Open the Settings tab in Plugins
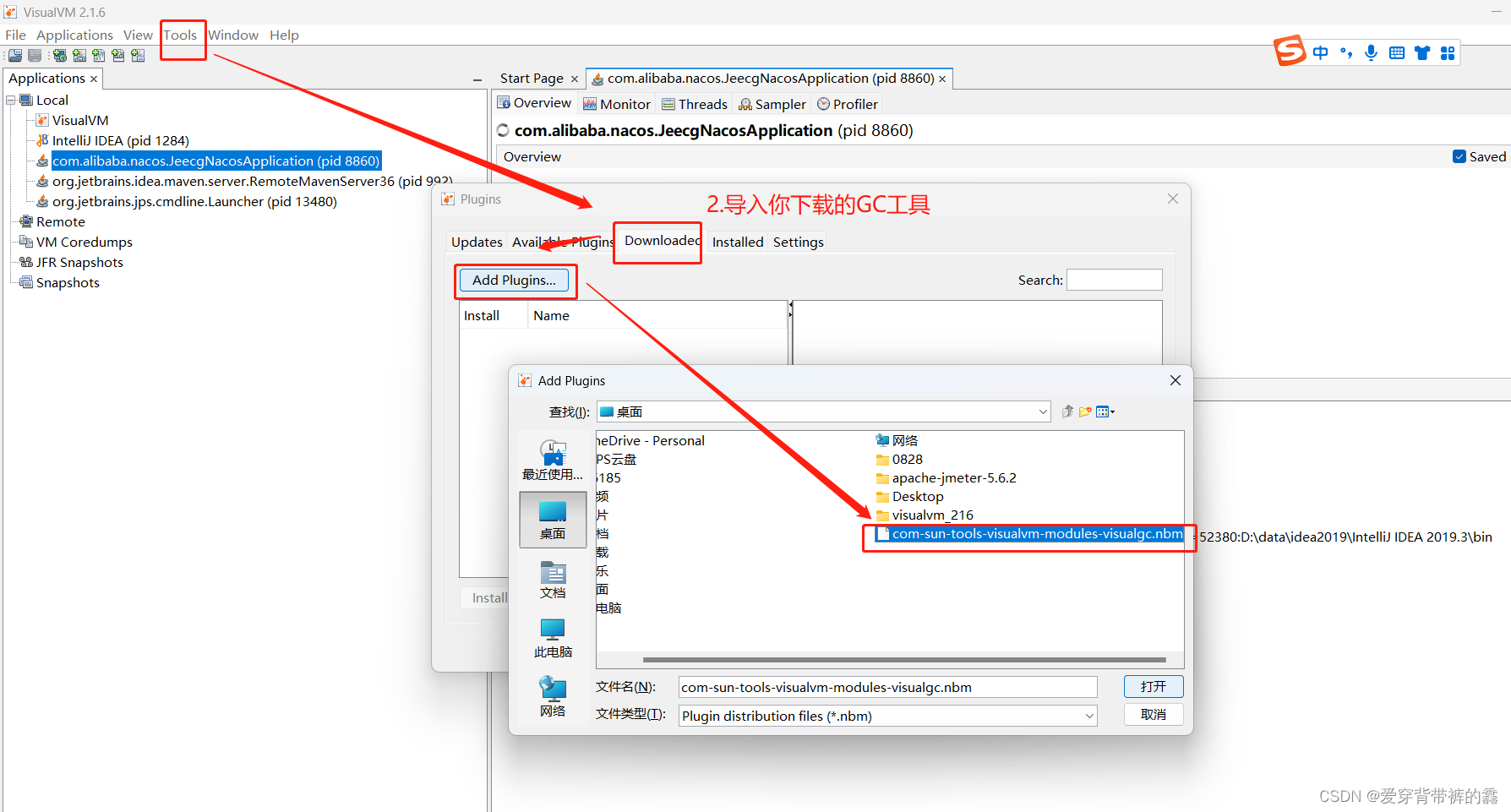Image resolution: width=1511 pixels, height=812 pixels. point(798,242)
